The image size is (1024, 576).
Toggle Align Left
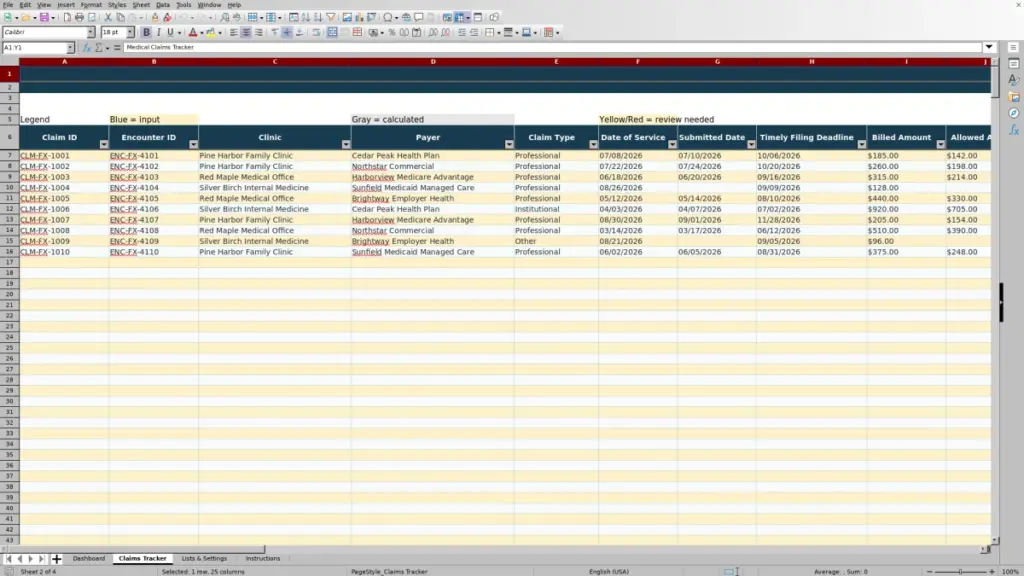(233, 32)
